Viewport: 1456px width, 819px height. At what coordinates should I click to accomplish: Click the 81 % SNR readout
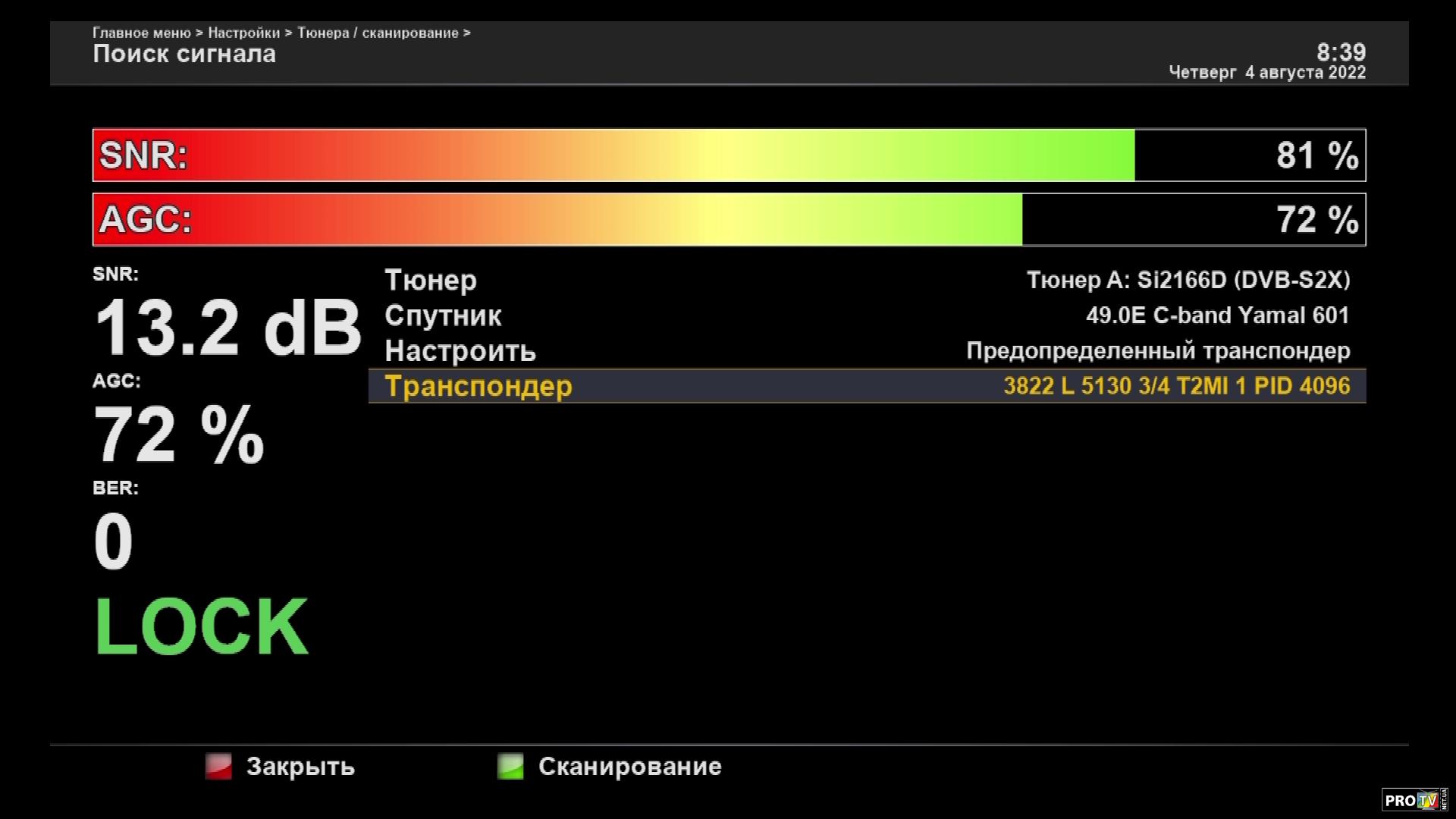[1316, 155]
